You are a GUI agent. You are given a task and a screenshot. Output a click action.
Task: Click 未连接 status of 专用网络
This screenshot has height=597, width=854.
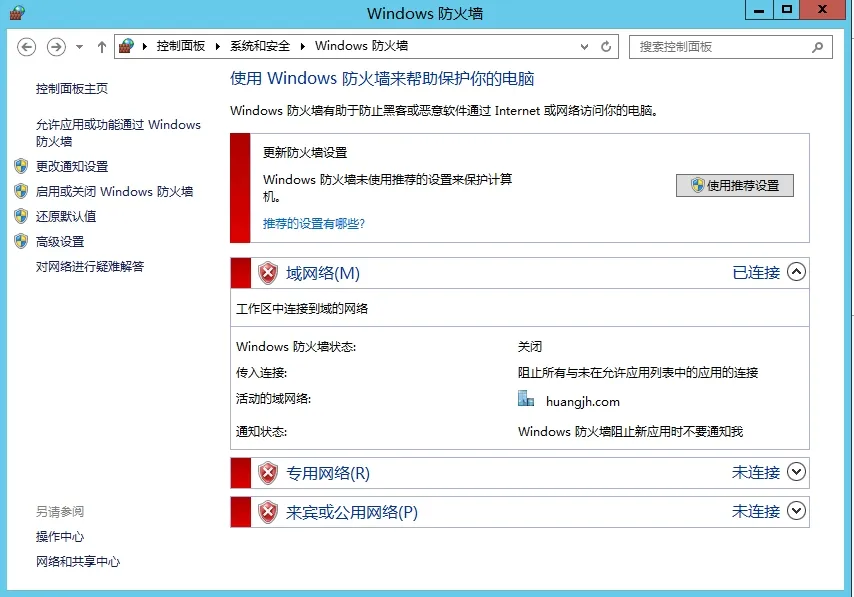click(x=756, y=472)
